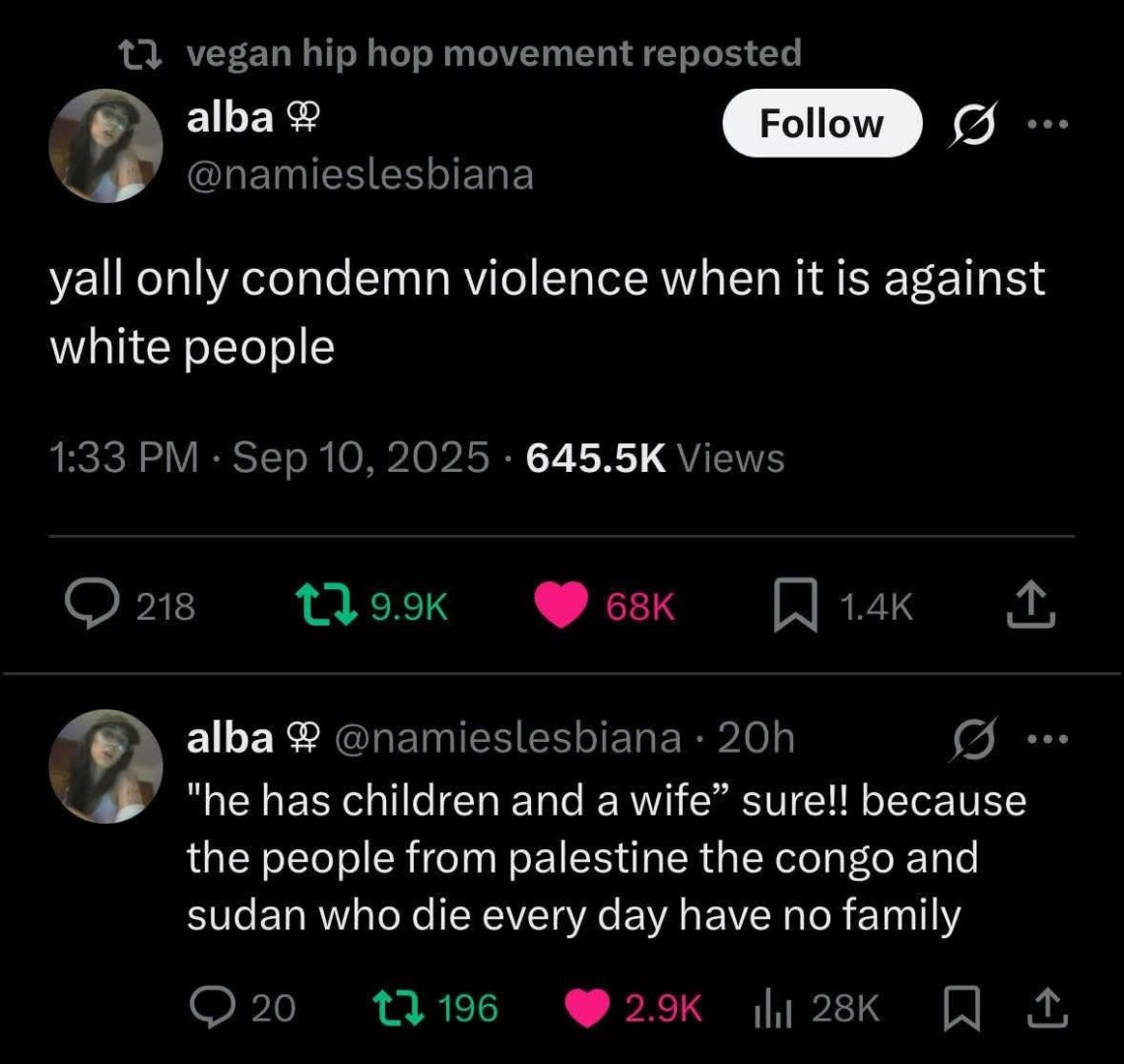Share the reply post
The height and width of the screenshot is (1064, 1124).
coord(1046,1008)
